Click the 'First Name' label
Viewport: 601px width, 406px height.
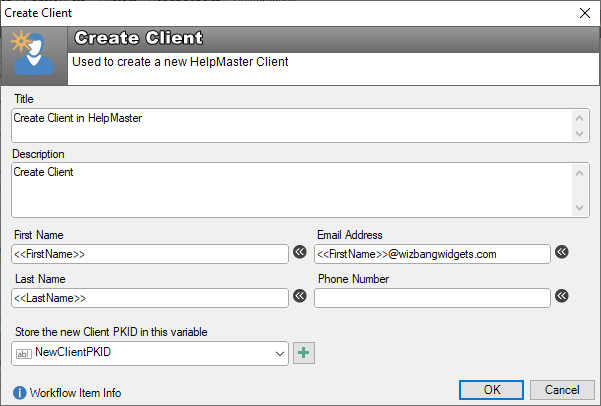[x=39, y=235]
